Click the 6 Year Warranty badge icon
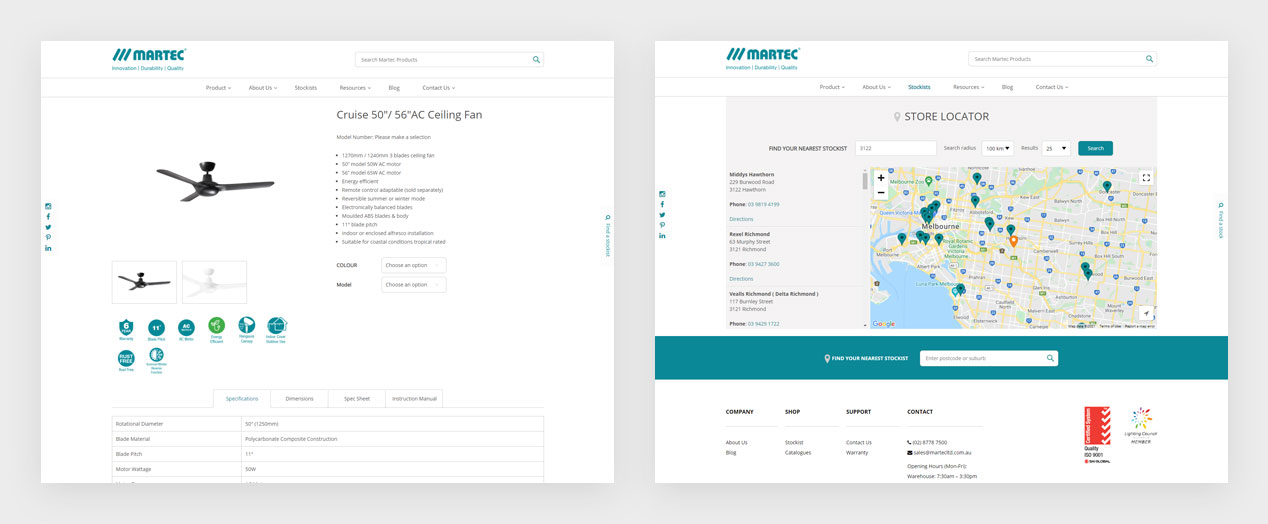The height and width of the screenshot is (524, 1268). pyautogui.click(x=126, y=327)
